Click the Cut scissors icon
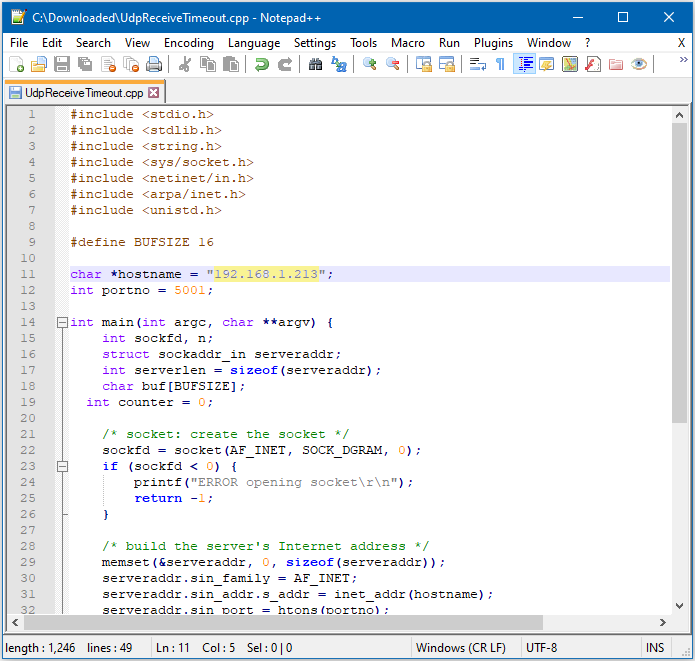This screenshot has height=661, width=695. [x=185, y=64]
